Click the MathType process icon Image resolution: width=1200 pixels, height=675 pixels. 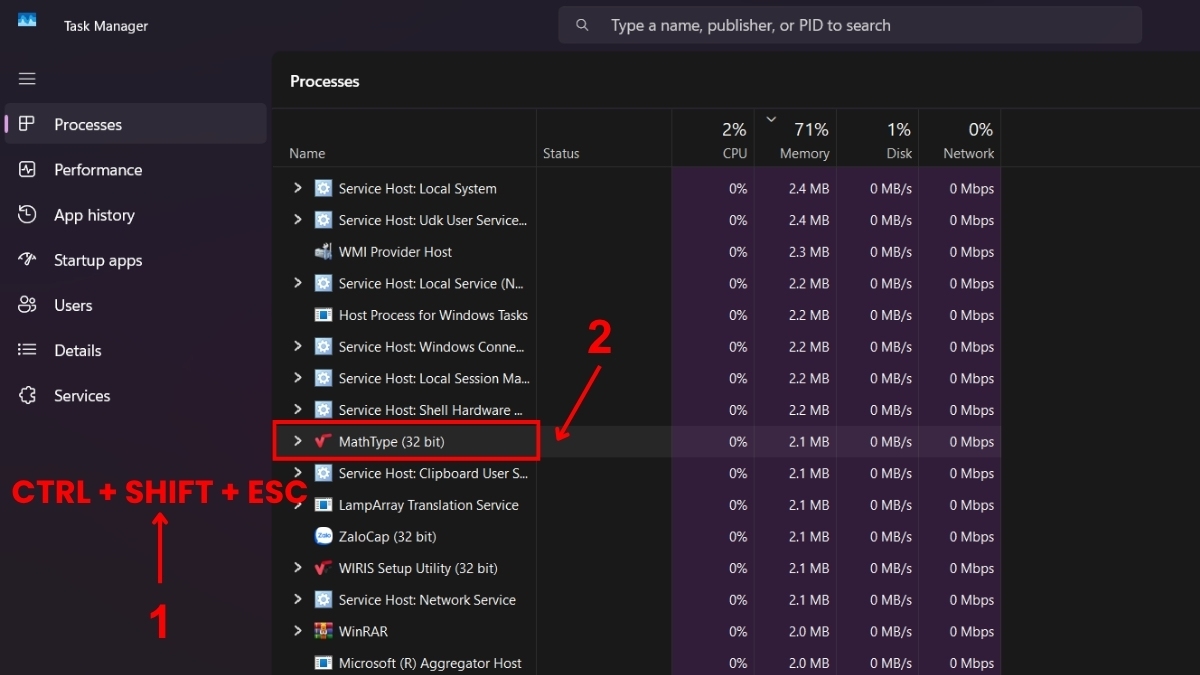[x=323, y=441]
